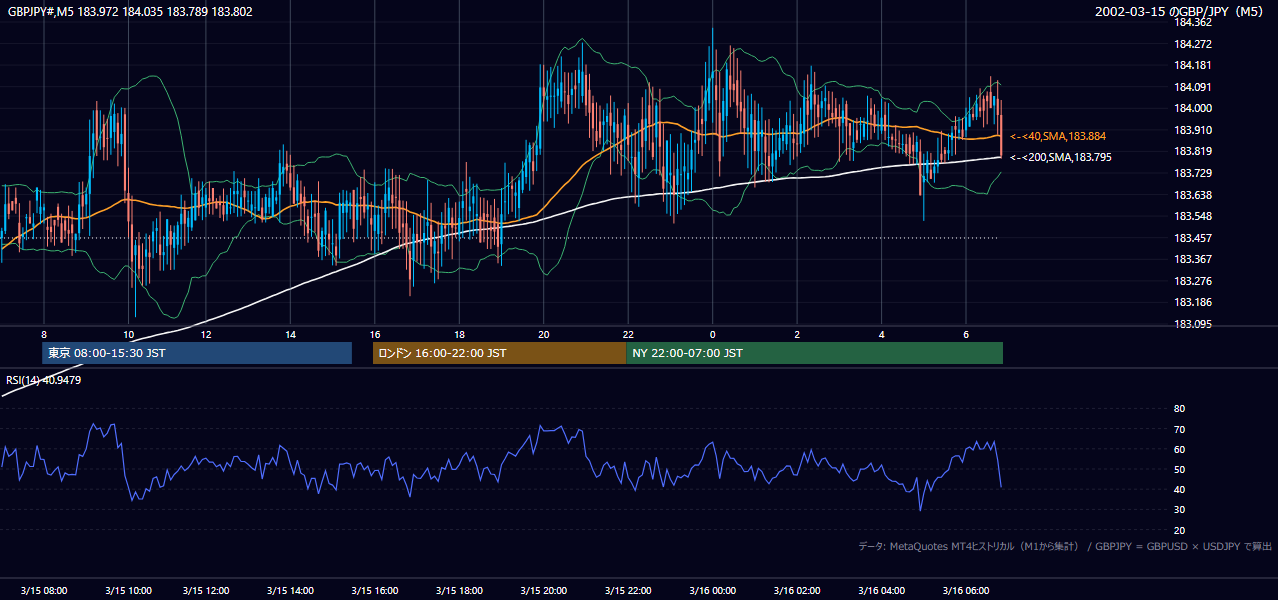This screenshot has width=1278, height=600.
Task: Click the 50 level on RSI scale
Action: point(1179,469)
